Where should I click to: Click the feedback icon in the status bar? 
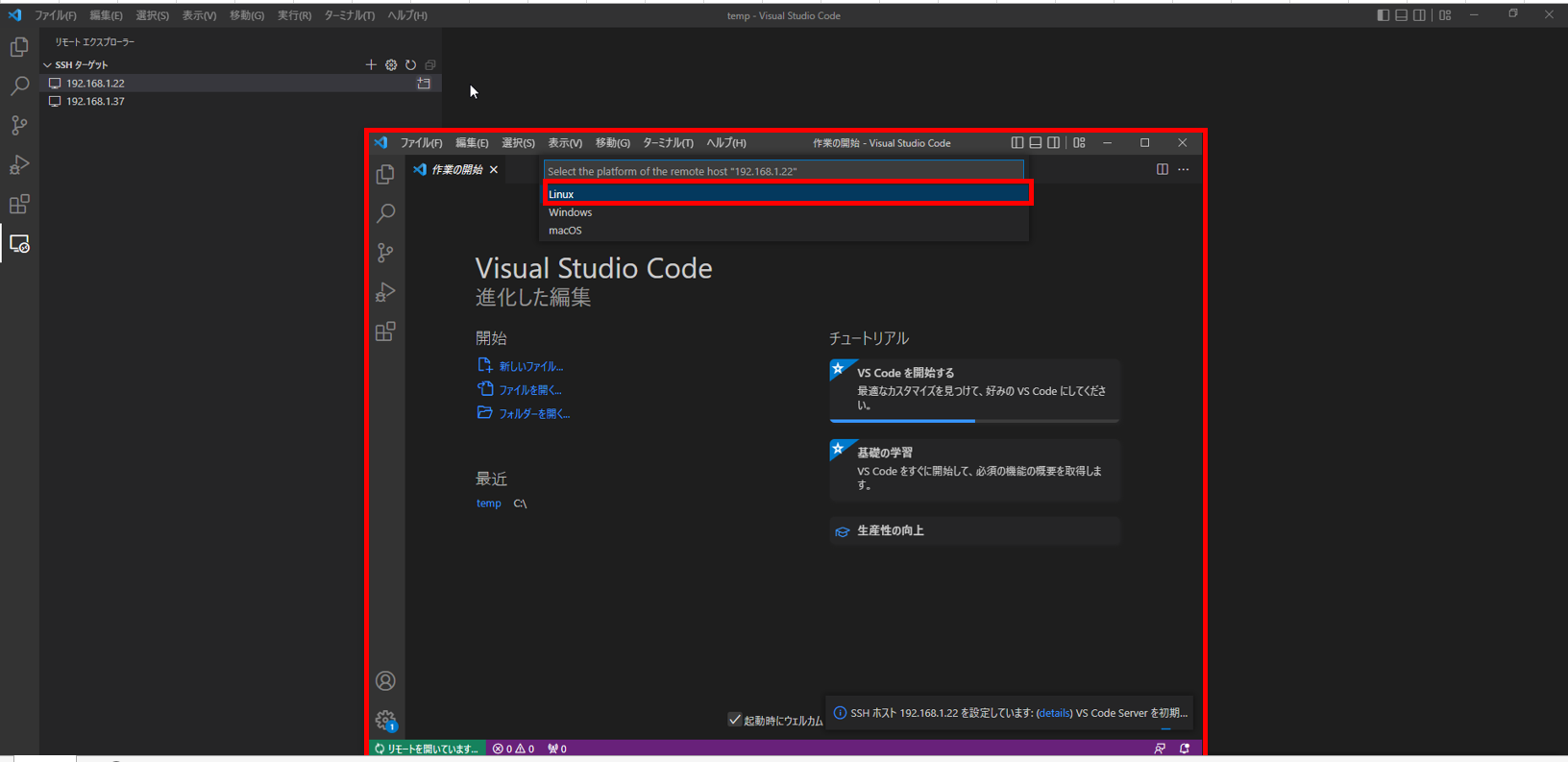click(1160, 749)
